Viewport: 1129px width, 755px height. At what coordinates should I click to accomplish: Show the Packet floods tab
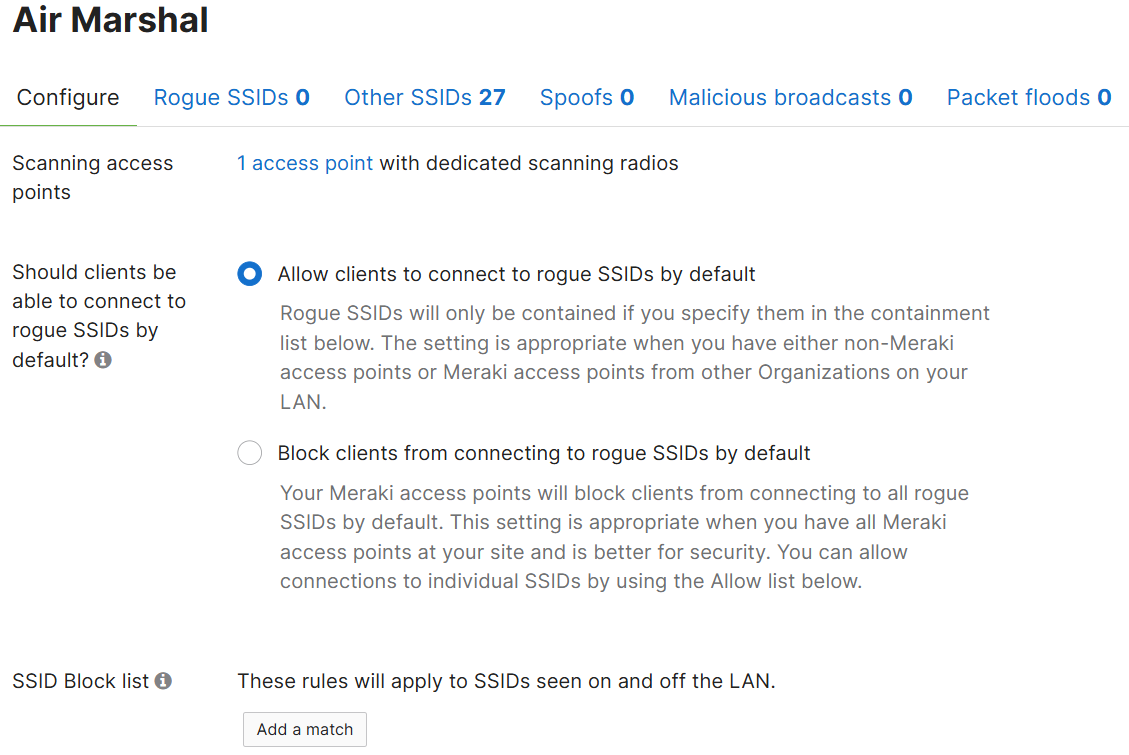click(x=1029, y=98)
